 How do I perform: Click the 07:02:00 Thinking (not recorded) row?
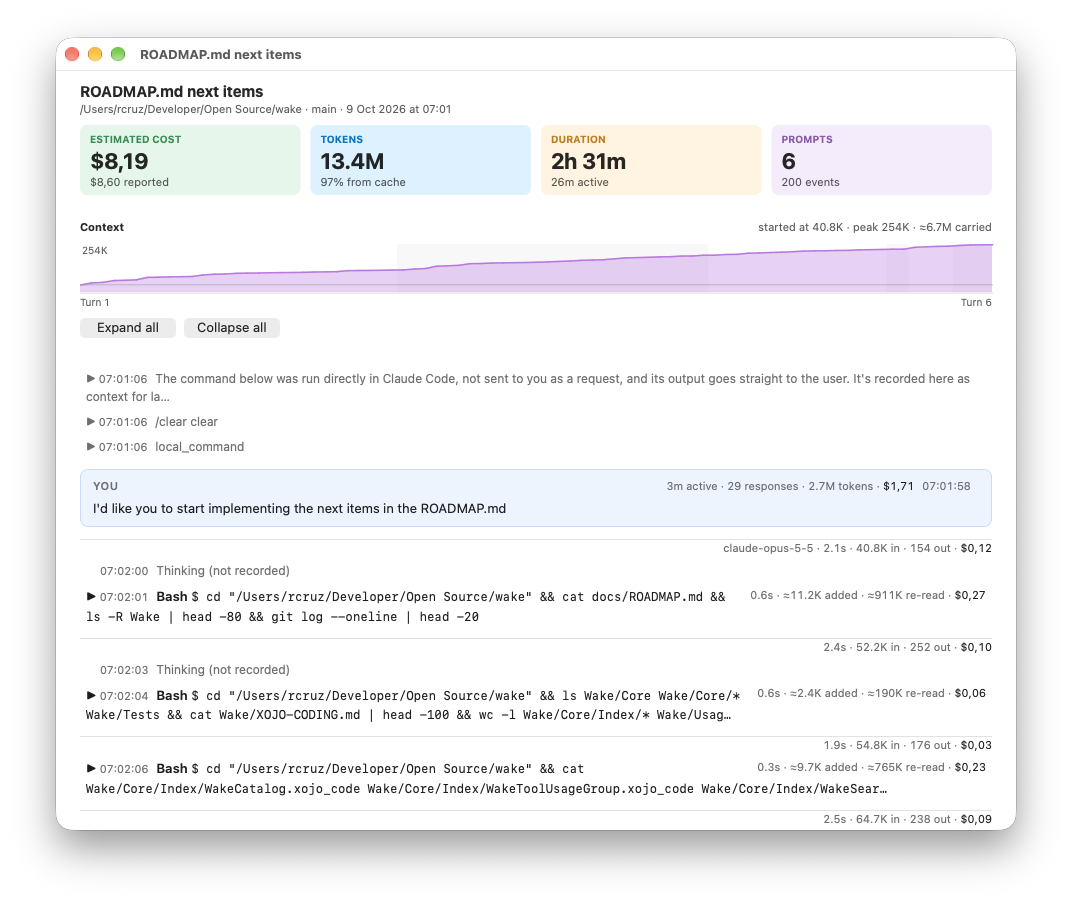click(195, 571)
